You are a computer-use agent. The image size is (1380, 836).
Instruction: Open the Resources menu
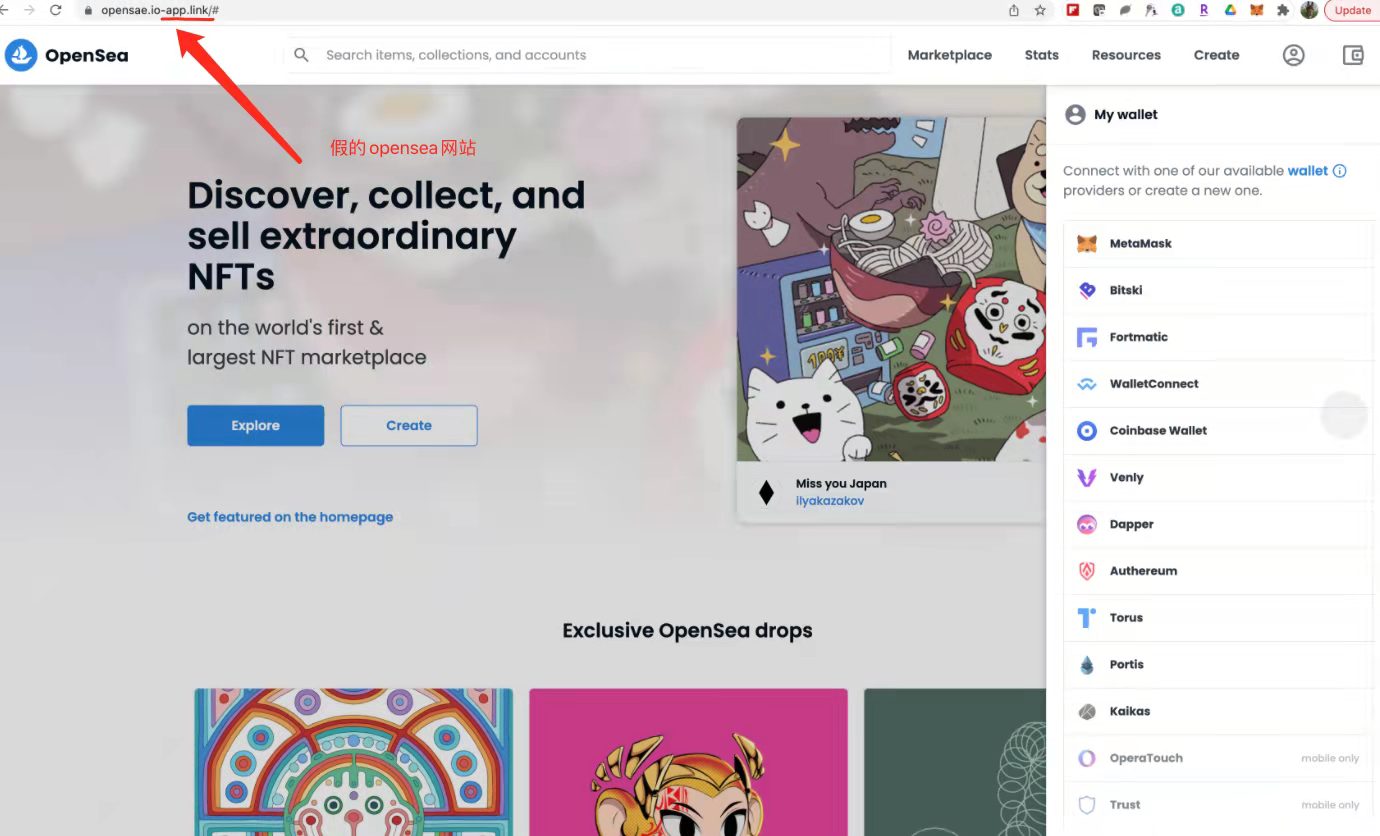tap(1126, 55)
